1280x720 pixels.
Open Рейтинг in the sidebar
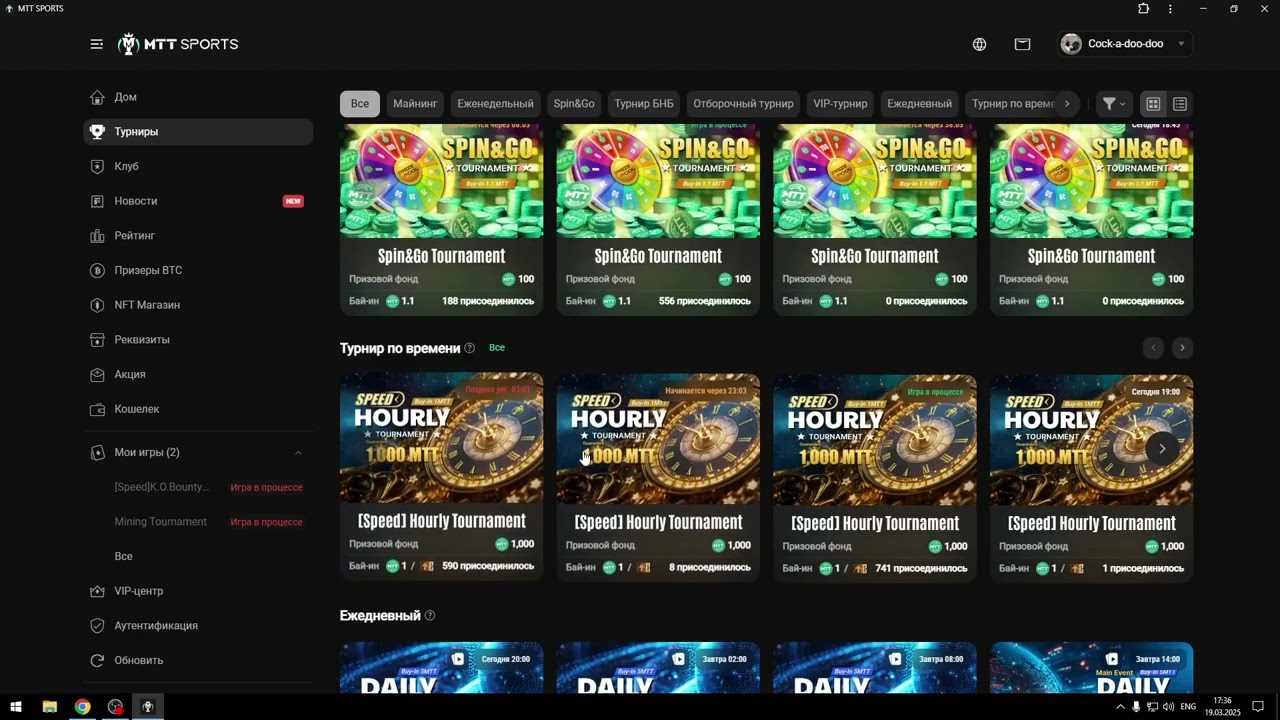point(198,236)
